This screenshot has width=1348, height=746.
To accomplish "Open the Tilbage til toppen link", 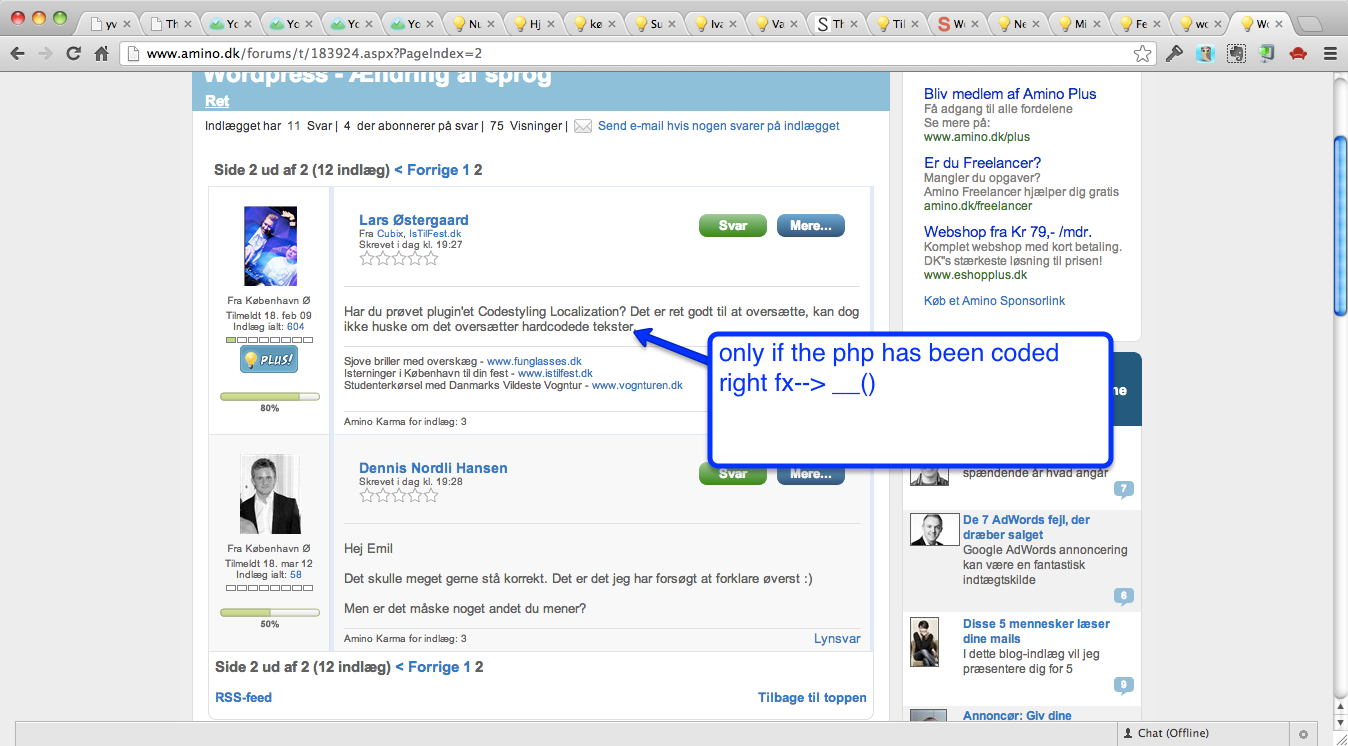I will 811,697.
